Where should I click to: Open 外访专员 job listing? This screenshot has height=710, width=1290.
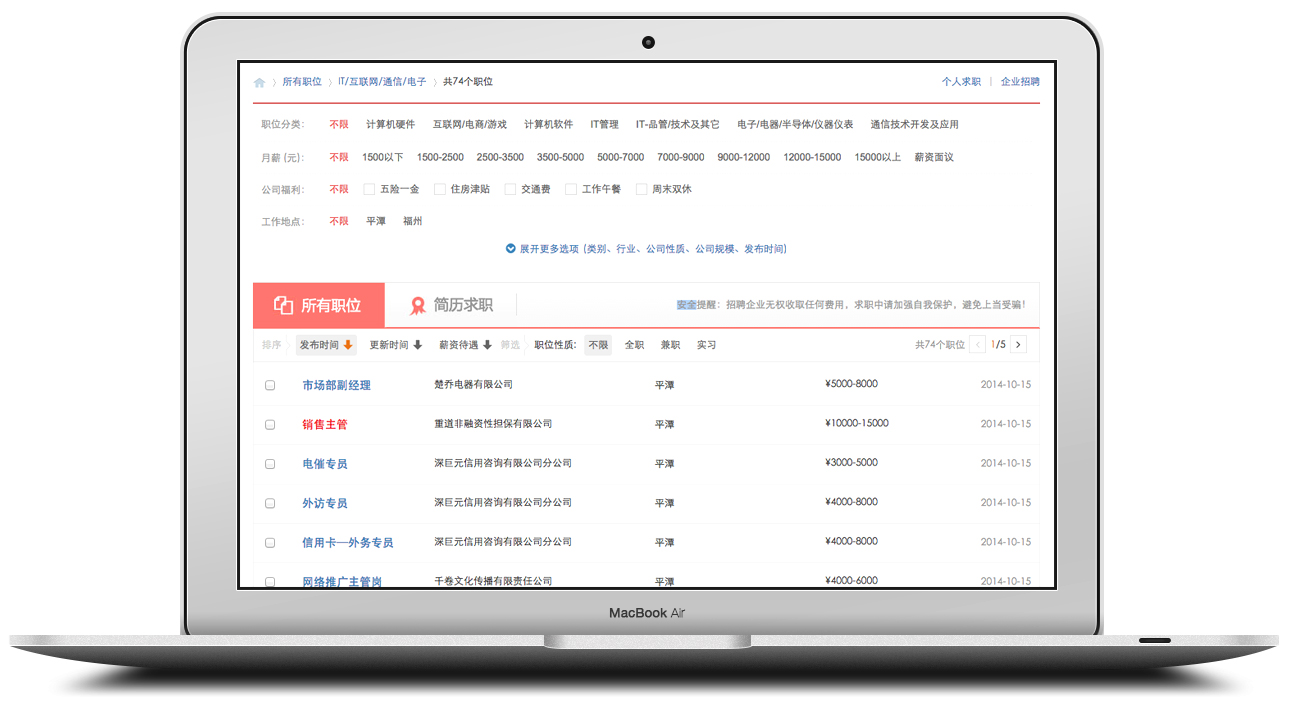pos(325,503)
